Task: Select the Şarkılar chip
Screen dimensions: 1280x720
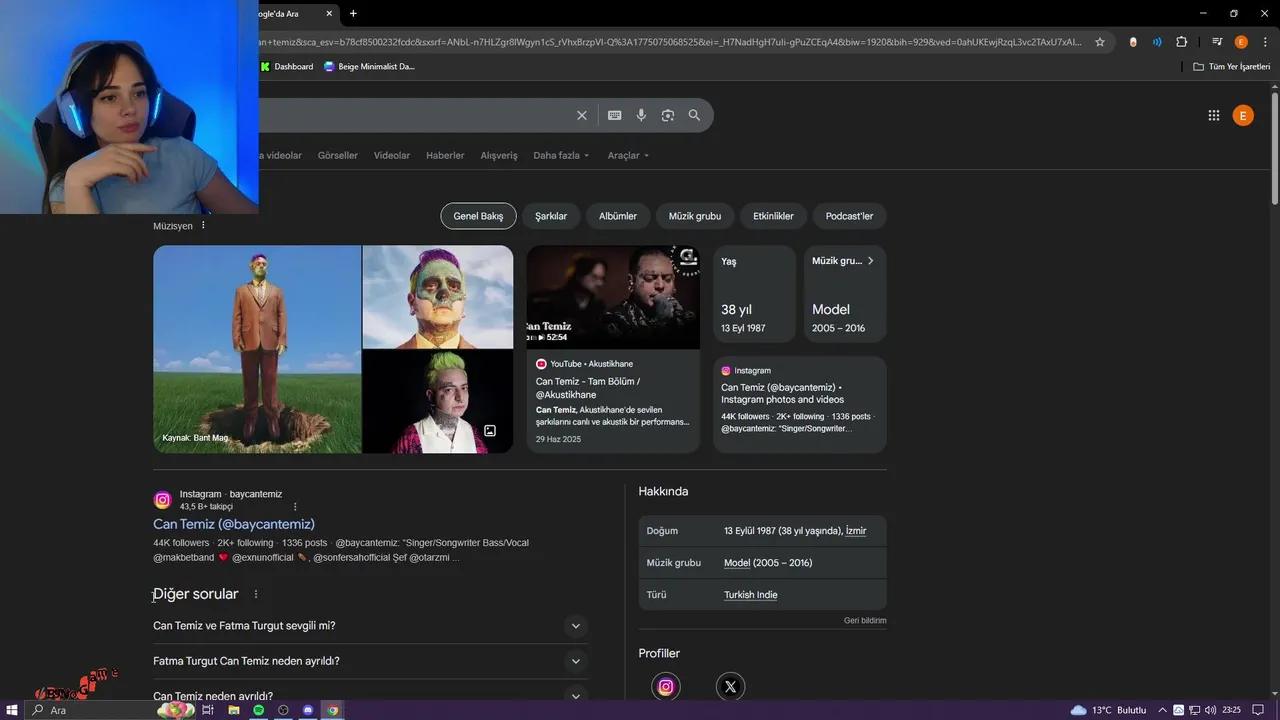Action: (551, 216)
